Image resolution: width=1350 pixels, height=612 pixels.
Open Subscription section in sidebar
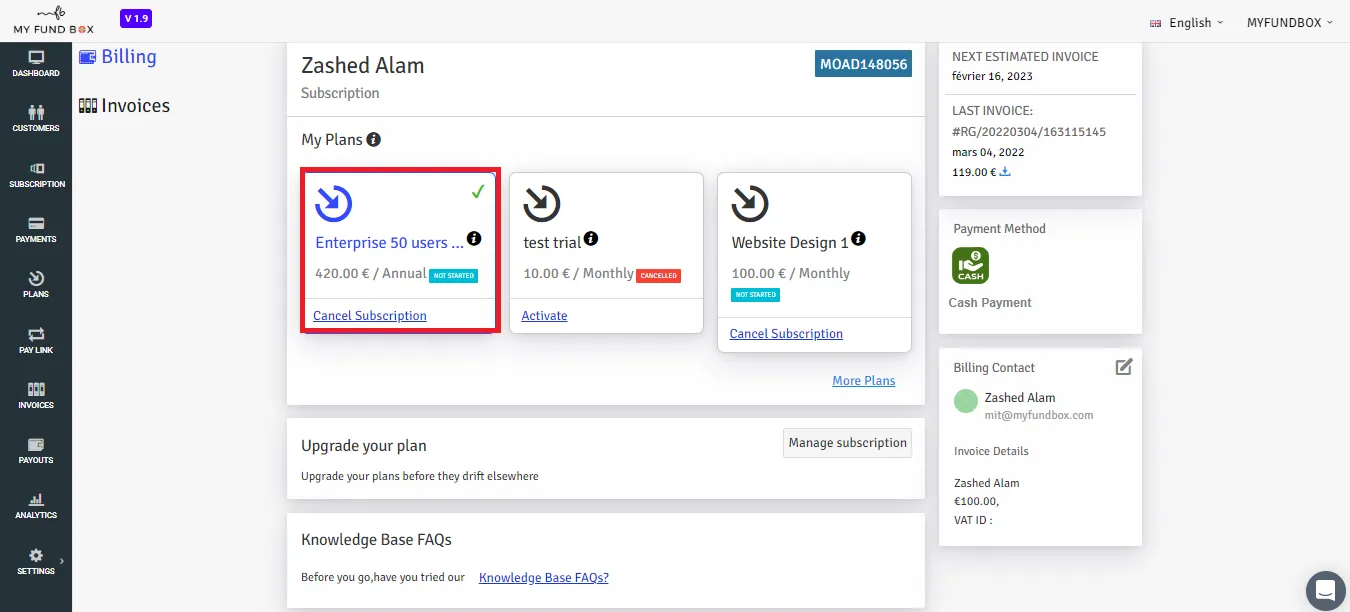tap(36, 175)
